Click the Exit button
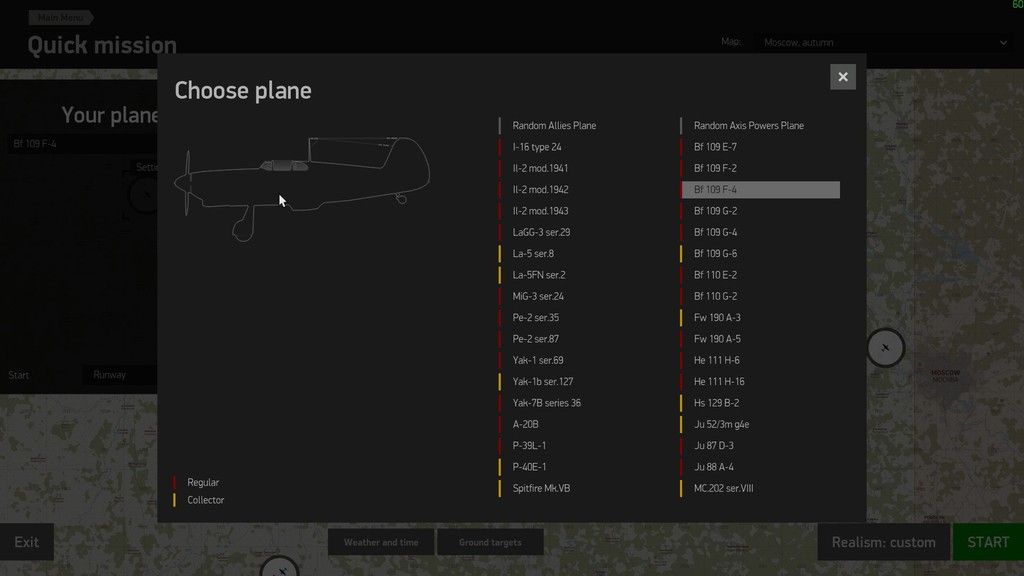 (x=27, y=542)
